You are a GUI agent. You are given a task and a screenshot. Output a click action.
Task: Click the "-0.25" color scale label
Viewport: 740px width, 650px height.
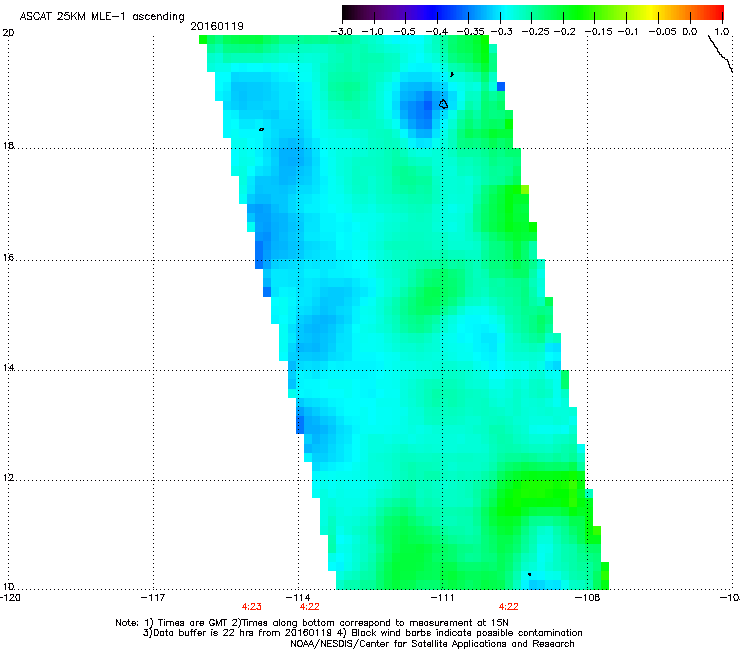[536, 32]
